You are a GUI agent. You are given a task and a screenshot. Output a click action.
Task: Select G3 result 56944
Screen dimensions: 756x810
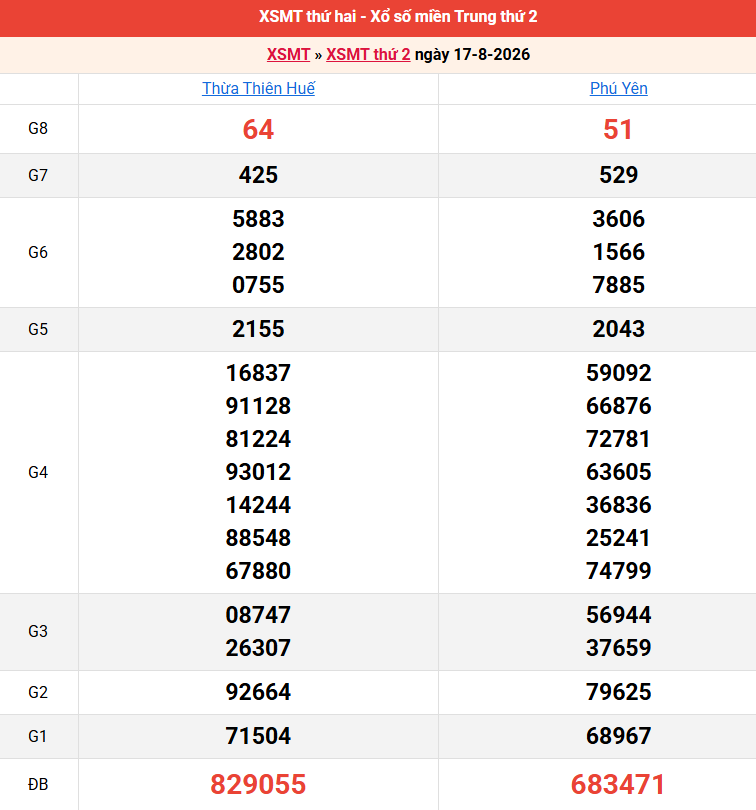coord(619,615)
